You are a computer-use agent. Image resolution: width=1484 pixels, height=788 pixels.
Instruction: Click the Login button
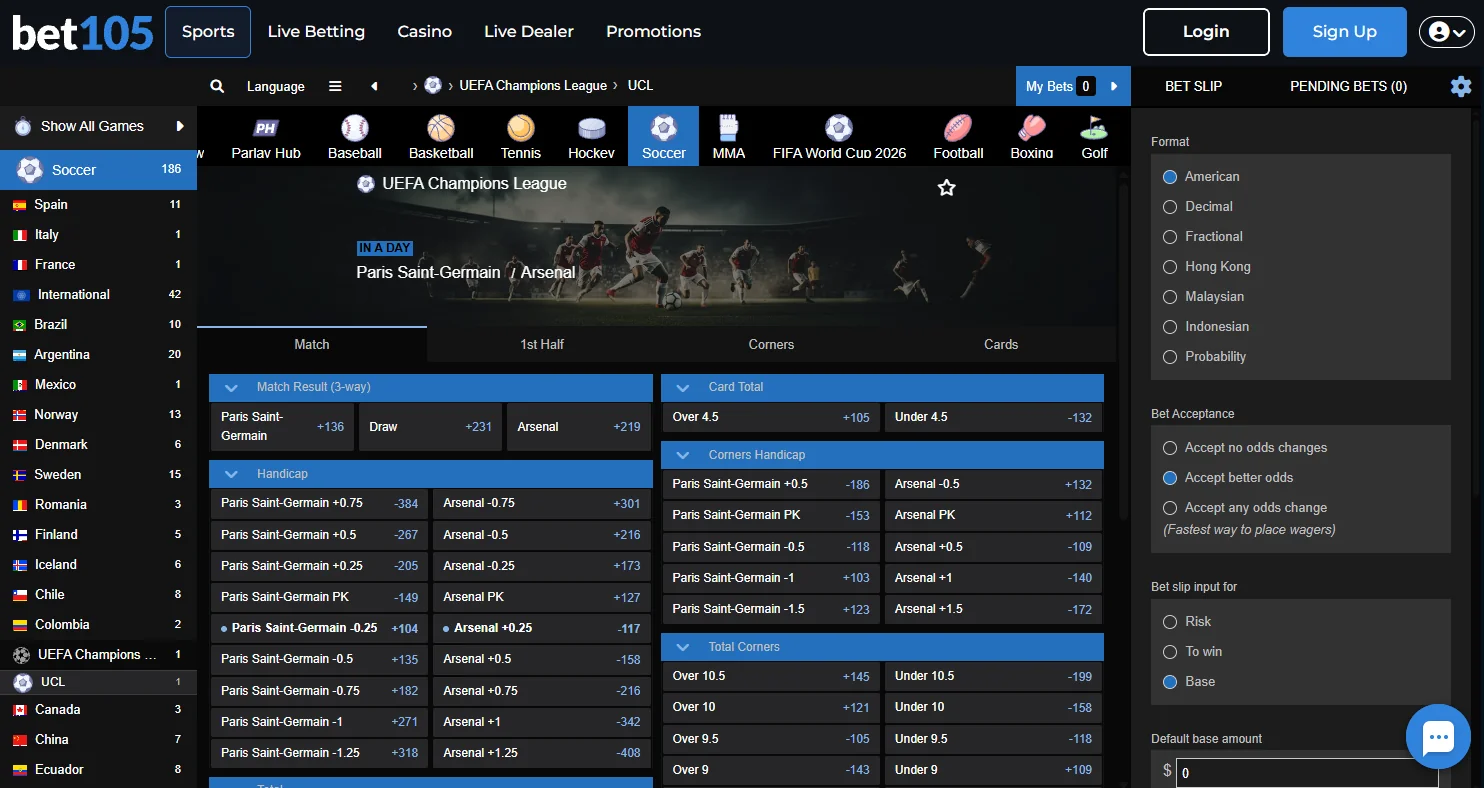[1206, 32]
